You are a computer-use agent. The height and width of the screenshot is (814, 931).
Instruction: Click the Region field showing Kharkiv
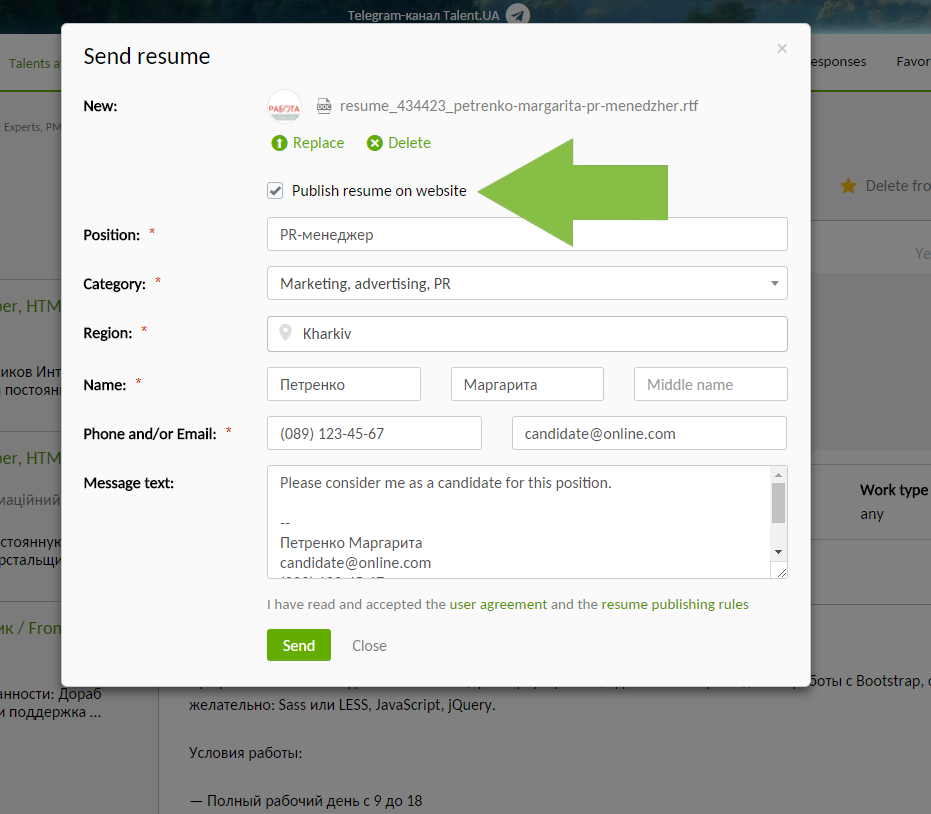click(x=527, y=334)
